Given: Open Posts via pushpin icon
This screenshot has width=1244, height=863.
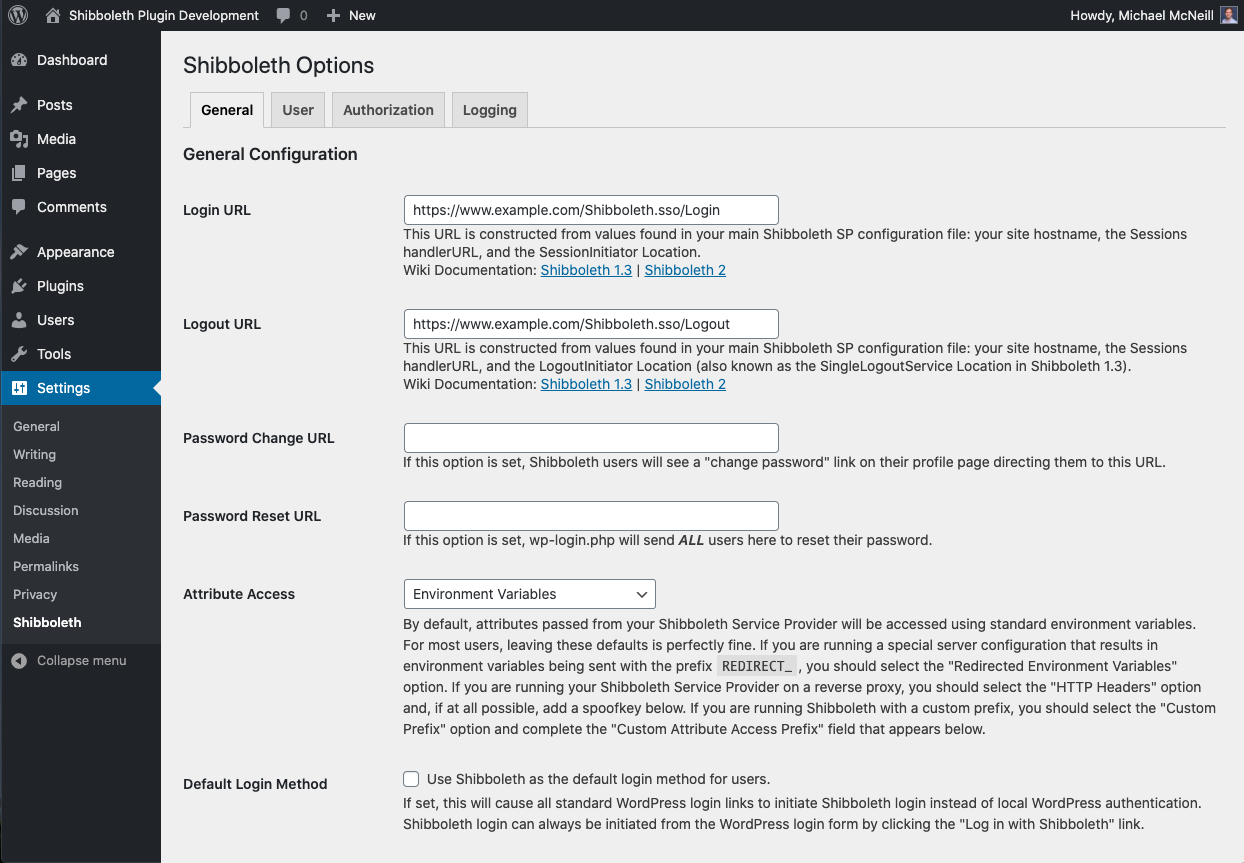Looking at the screenshot, I should tap(19, 105).
